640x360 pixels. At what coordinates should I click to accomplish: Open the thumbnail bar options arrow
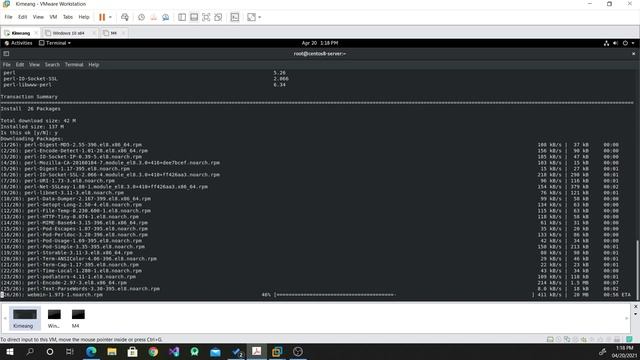coord(636,314)
